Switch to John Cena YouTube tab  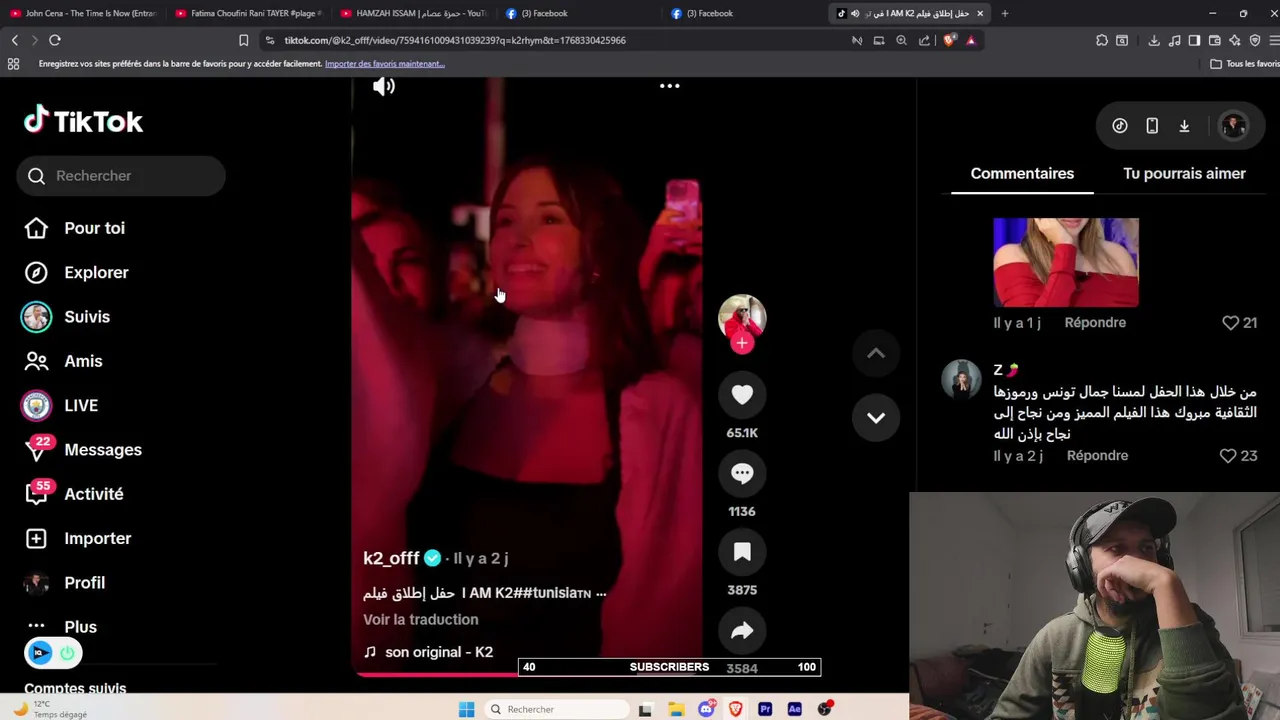tap(83, 13)
